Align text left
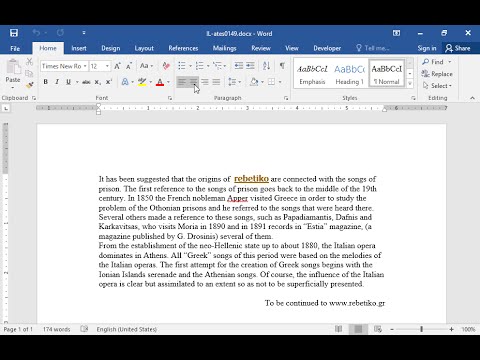The width and height of the screenshot is (480, 360). pos(182,82)
